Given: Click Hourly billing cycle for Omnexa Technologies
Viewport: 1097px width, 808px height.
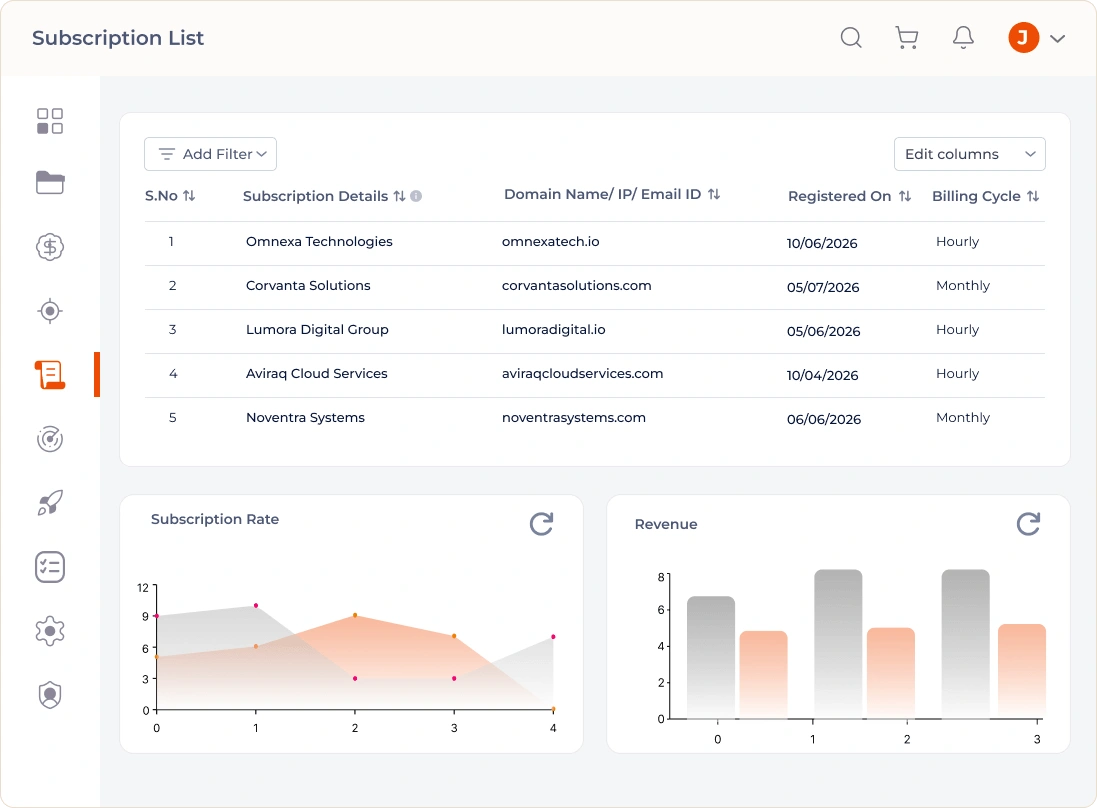Looking at the screenshot, I should pyautogui.click(x=957, y=241).
